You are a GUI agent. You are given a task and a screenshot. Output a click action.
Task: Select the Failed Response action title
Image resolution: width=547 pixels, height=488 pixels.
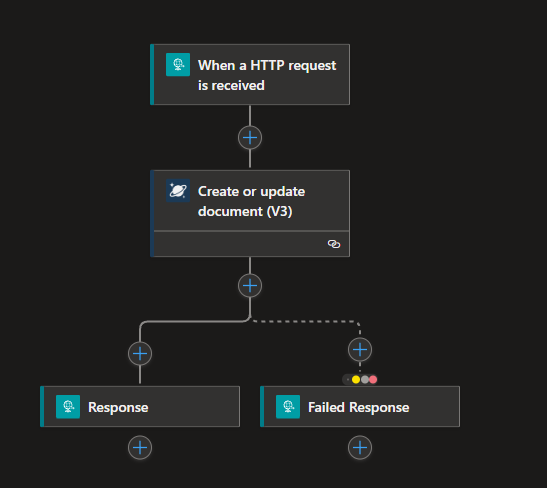358,407
